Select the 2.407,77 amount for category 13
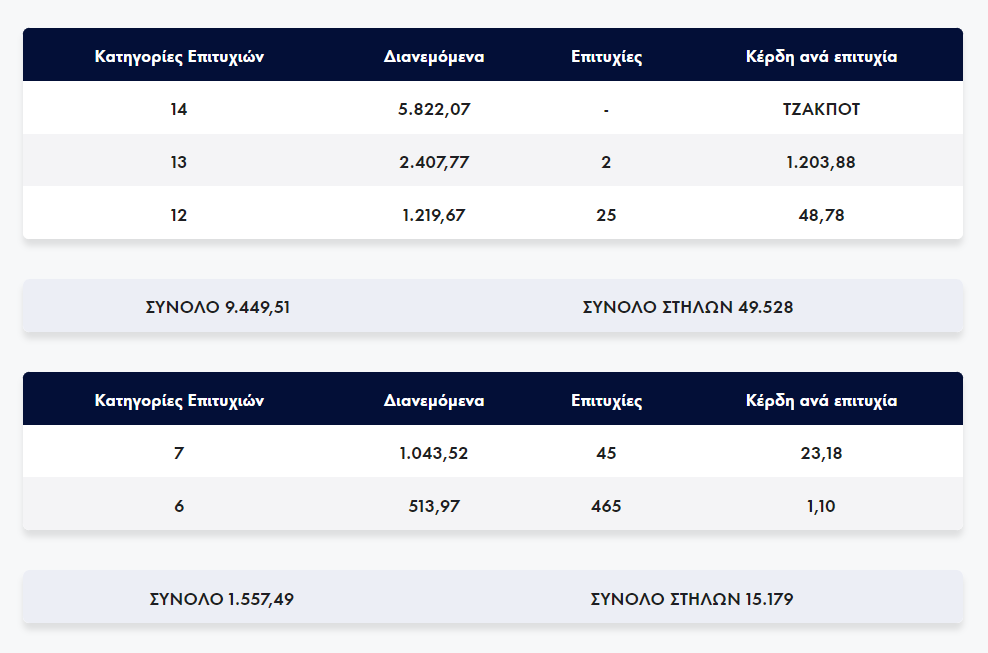Image resolution: width=988 pixels, height=653 pixels. pyautogui.click(x=434, y=162)
